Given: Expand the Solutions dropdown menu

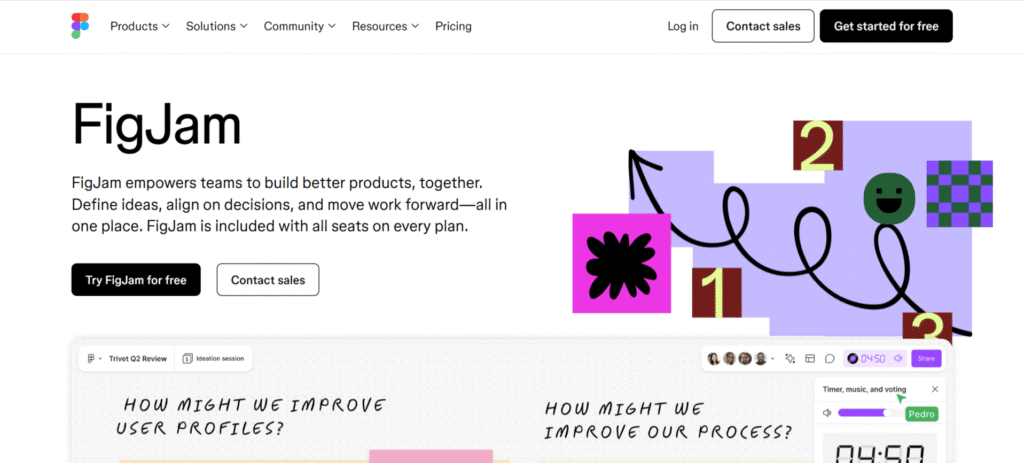Looking at the screenshot, I should point(216,26).
